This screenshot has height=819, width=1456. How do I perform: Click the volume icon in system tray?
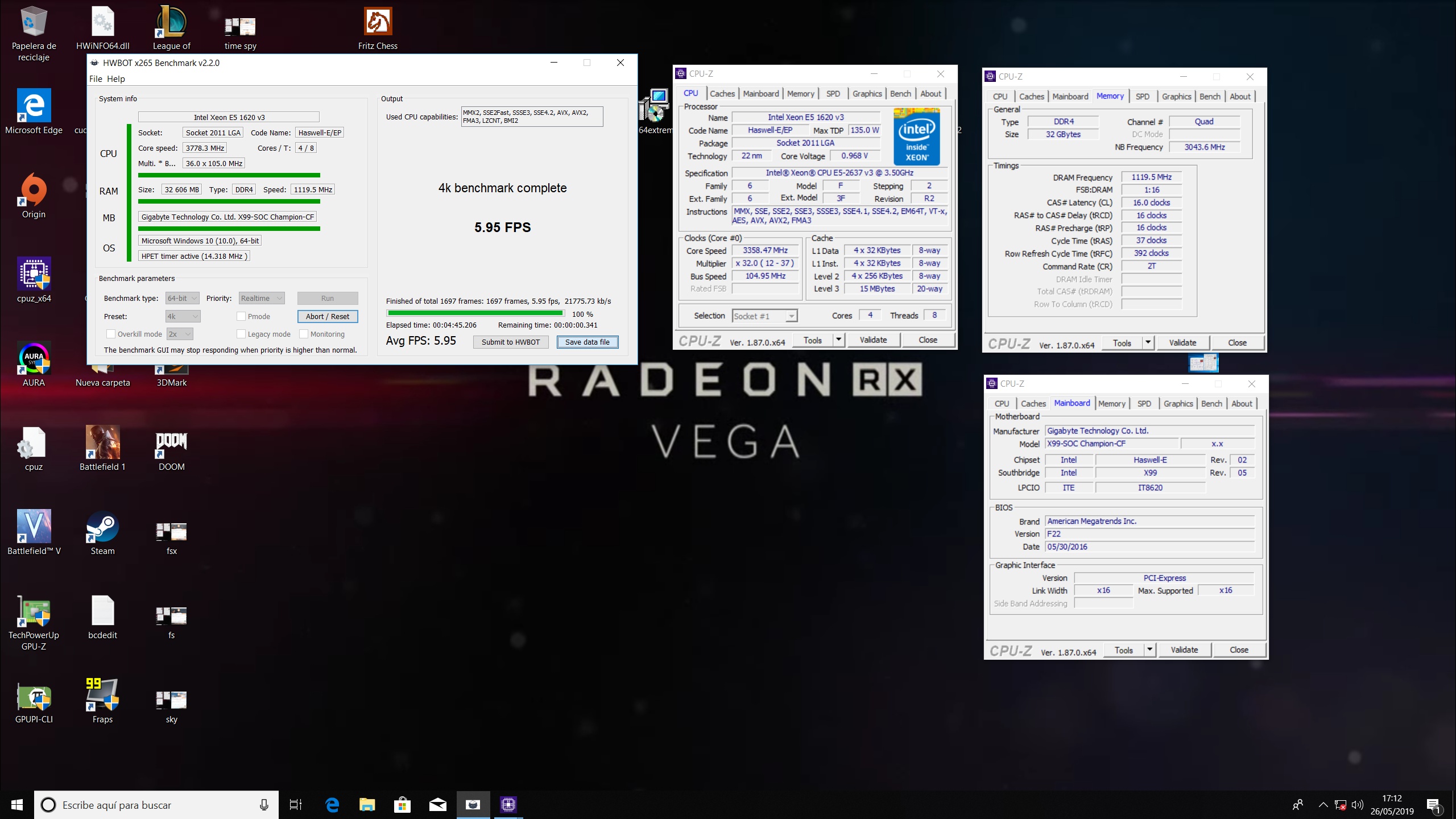click(x=1357, y=805)
